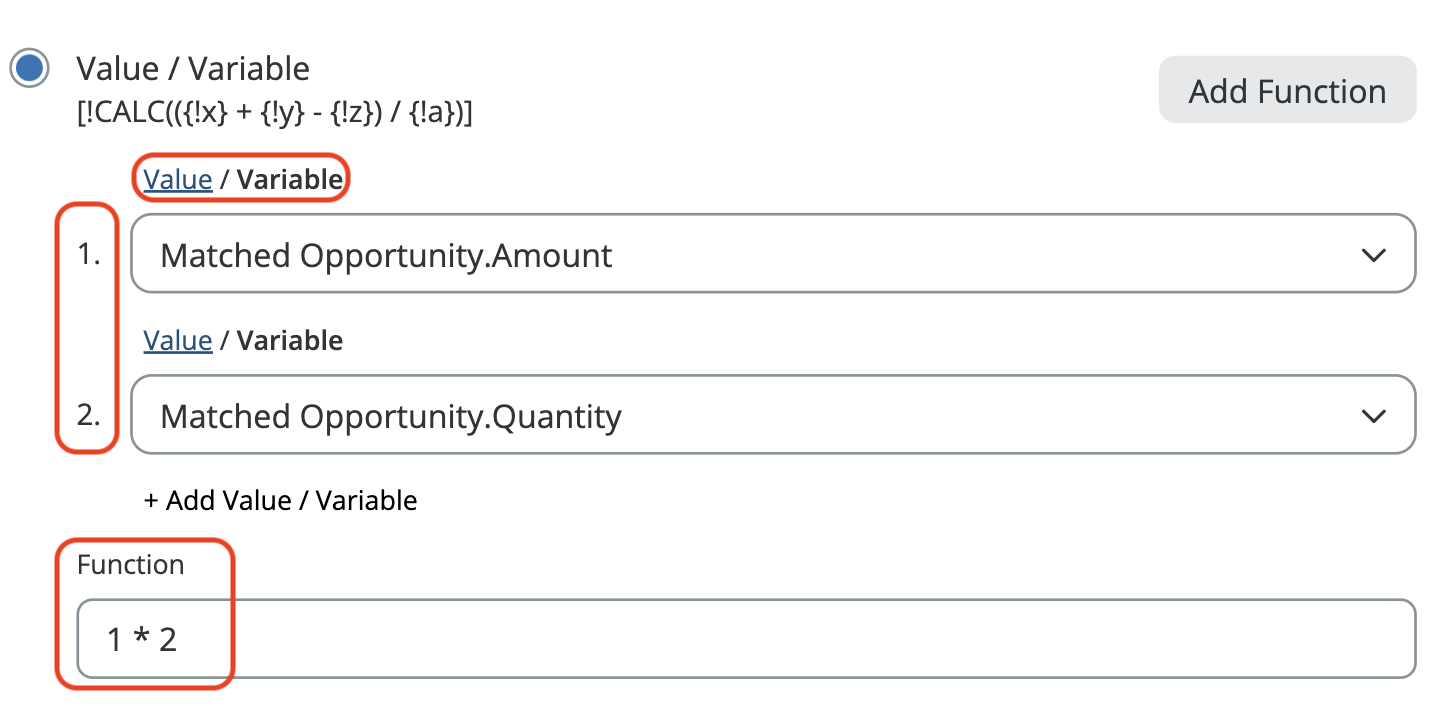Select Variable mode above Amount dropdown
The width and height of the screenshot is (1442, 706).
click(x=289, y=180)
